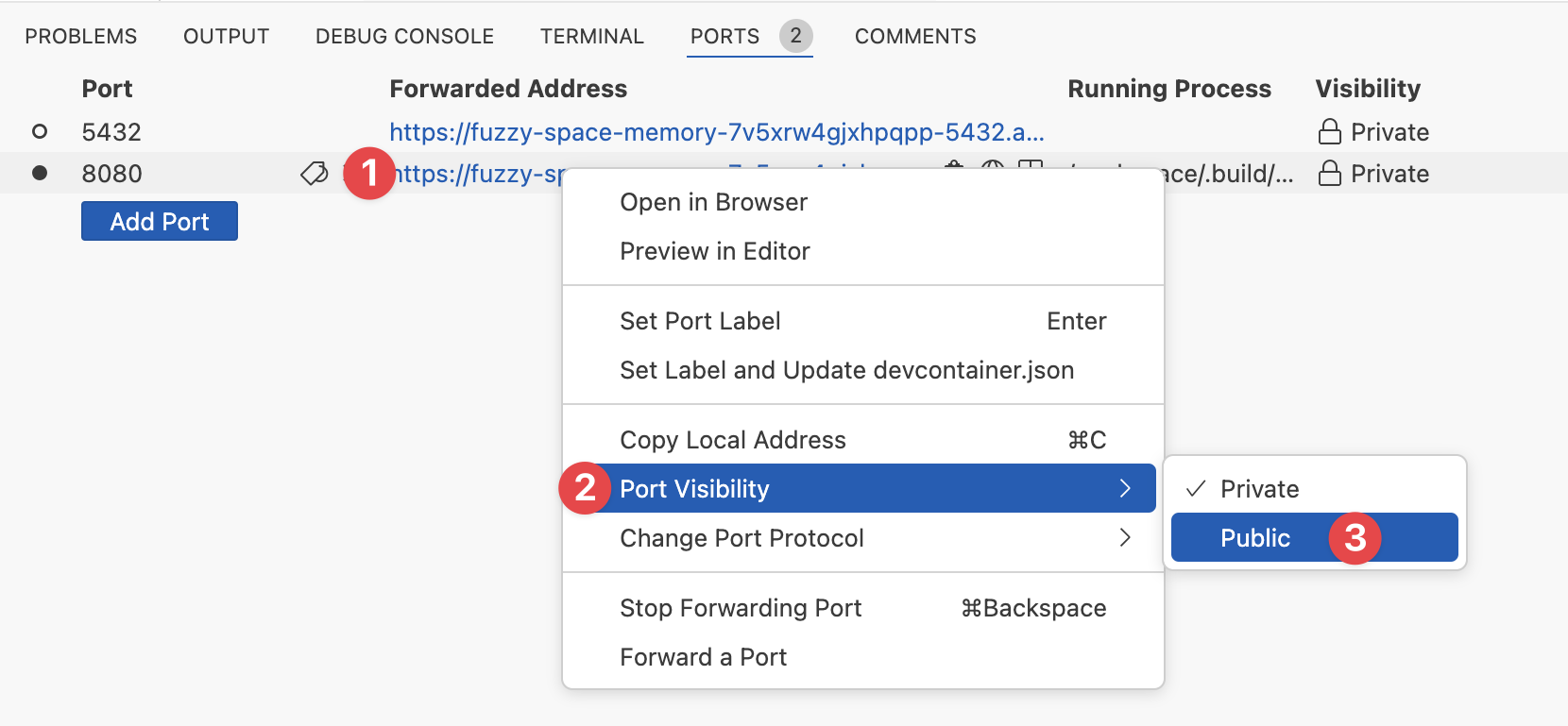Choose Open in Browser from context menu

pos(713,202)
